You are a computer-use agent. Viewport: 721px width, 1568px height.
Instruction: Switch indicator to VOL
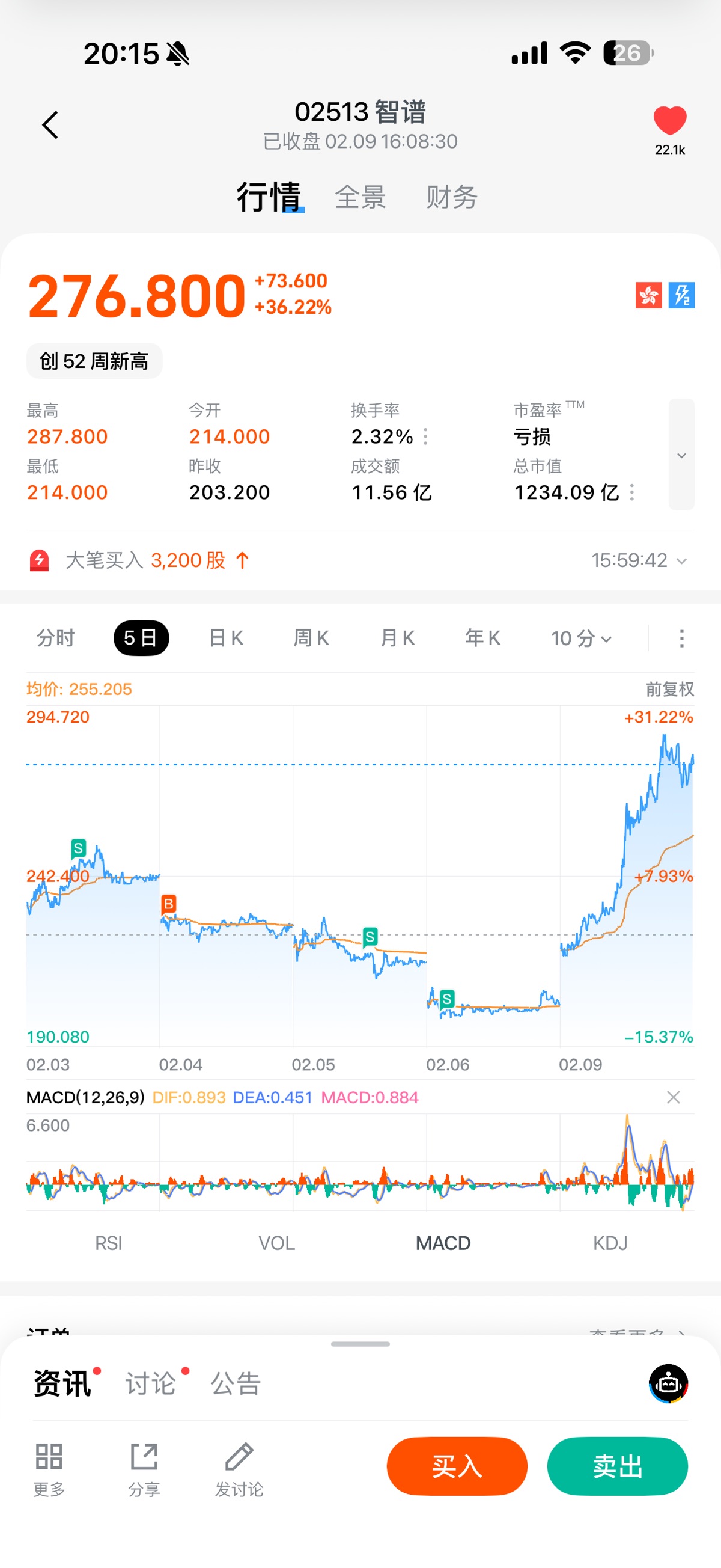276,1243
